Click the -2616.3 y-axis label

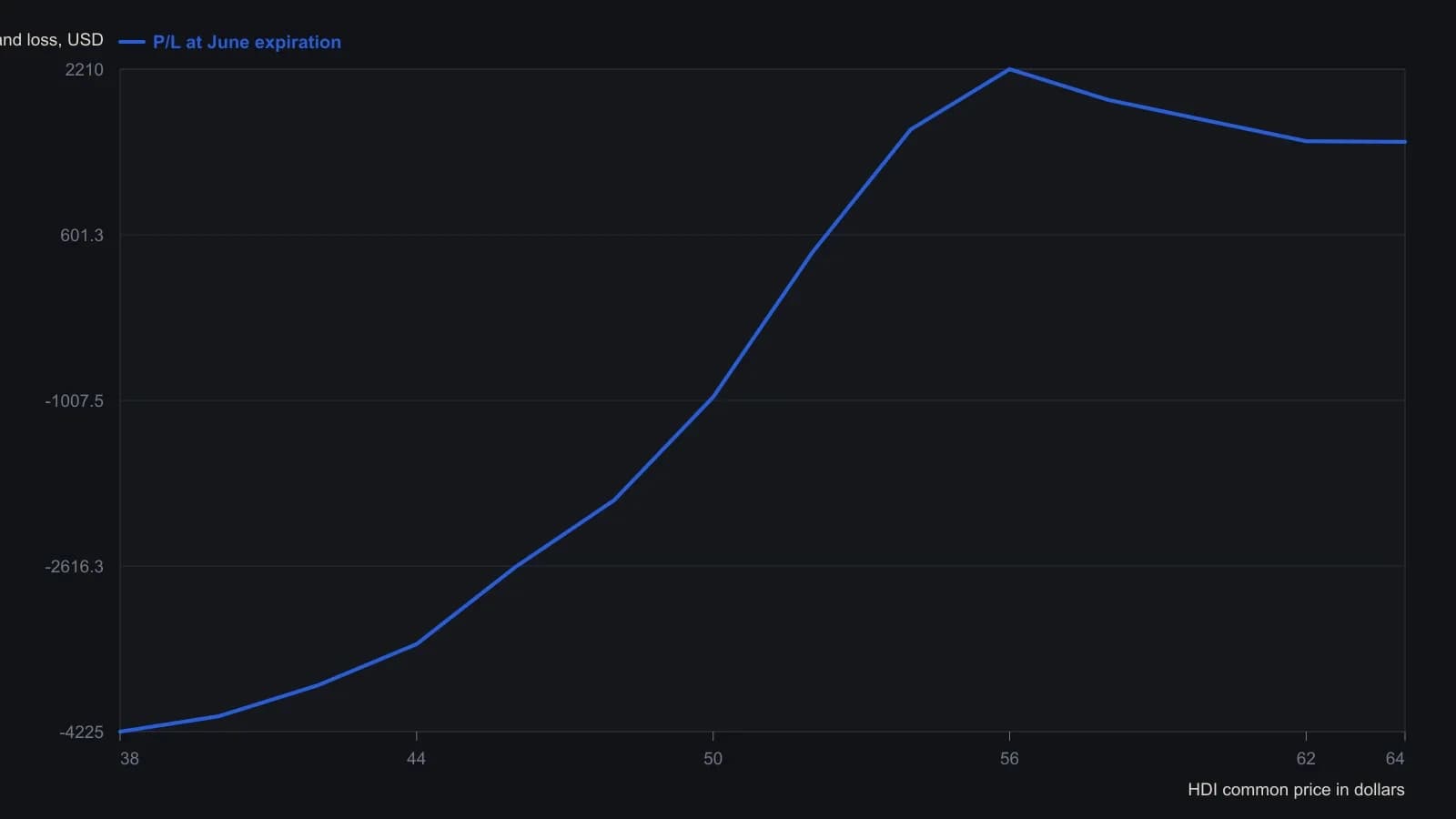coord(75,567)
